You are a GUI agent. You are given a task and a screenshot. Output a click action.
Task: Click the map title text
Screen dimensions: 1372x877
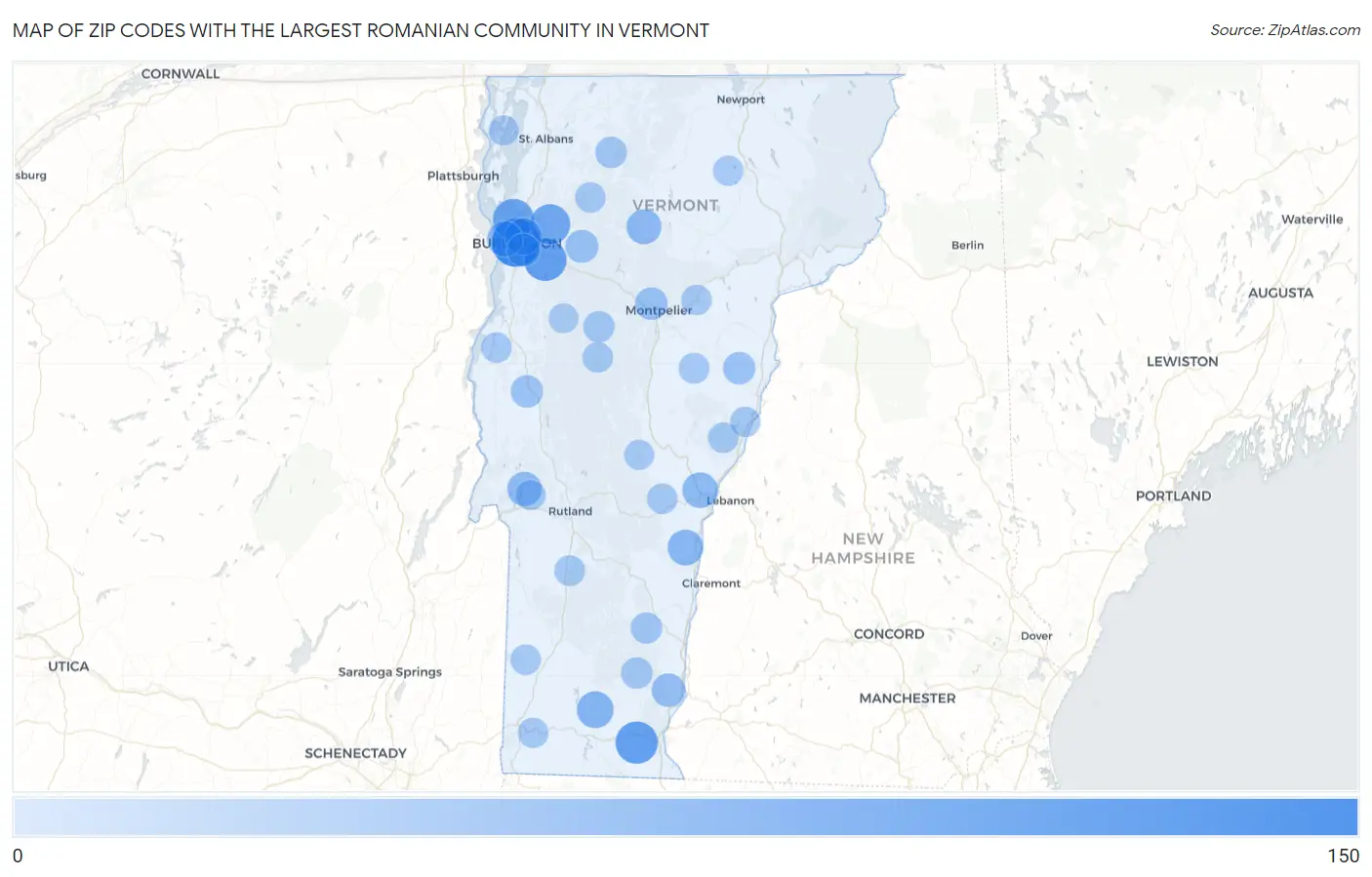(x=361, y=30)
